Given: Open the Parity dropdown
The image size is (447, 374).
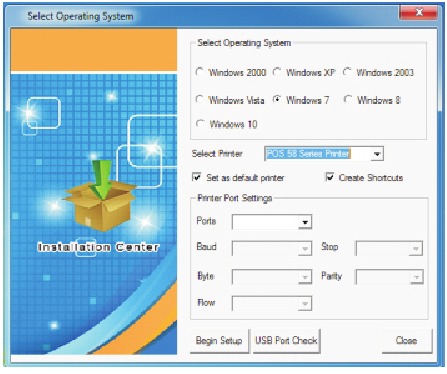Looking at the screenshot, I should click(x=416, y=277).
